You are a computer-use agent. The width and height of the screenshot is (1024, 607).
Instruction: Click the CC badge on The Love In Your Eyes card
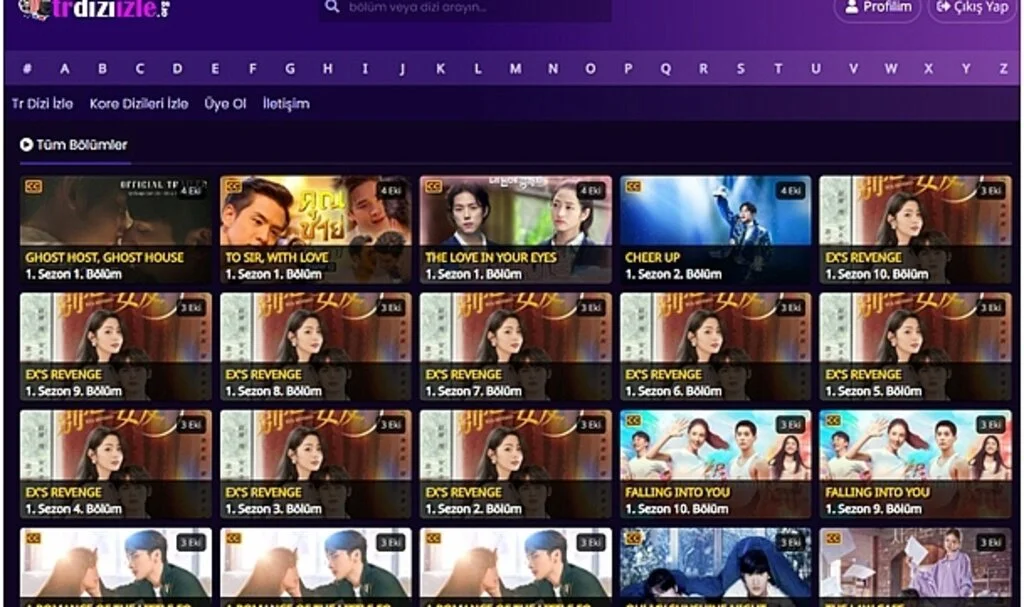point(434,187)
